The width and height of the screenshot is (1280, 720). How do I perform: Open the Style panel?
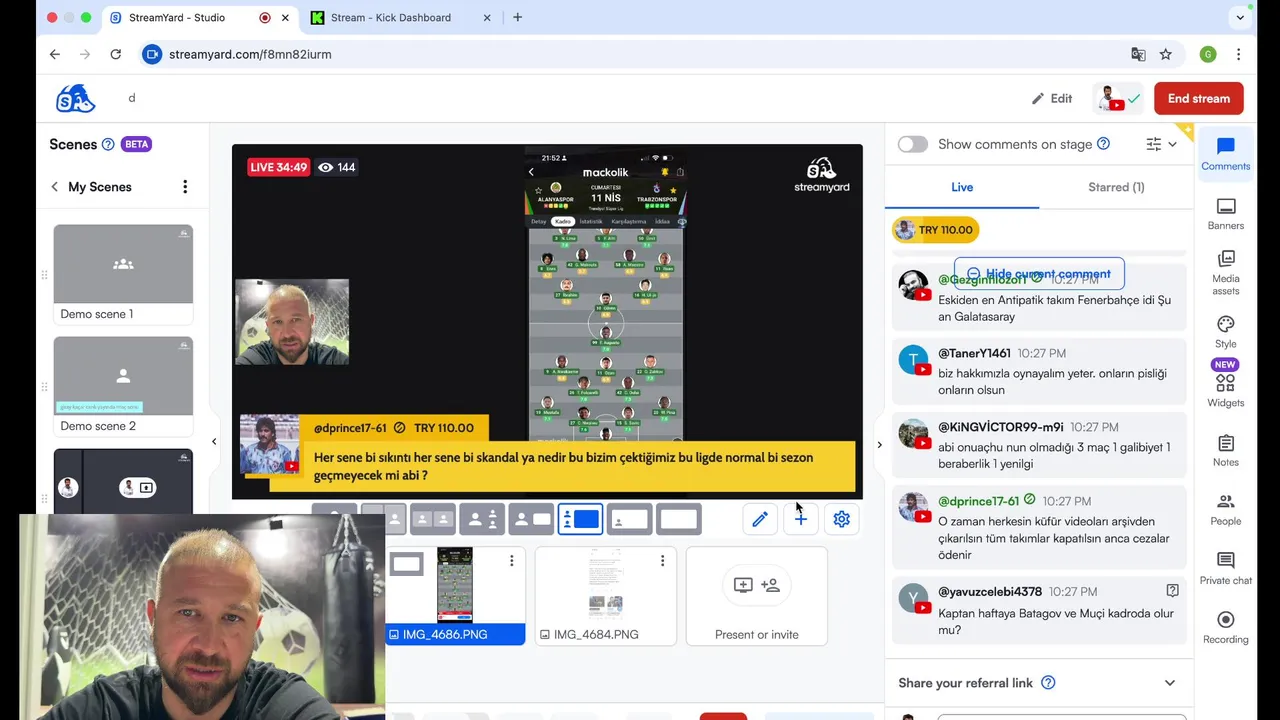pos(1226,332)
